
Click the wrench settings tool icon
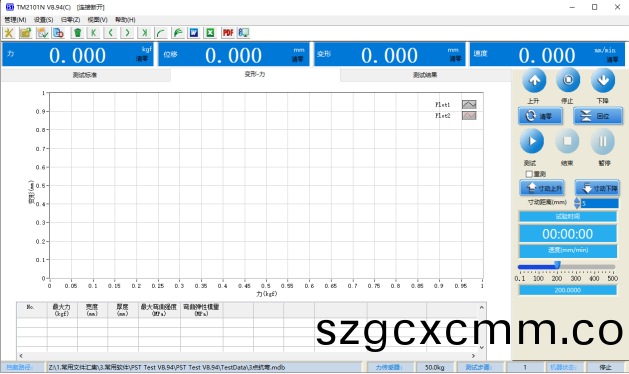tap(9, 33)
